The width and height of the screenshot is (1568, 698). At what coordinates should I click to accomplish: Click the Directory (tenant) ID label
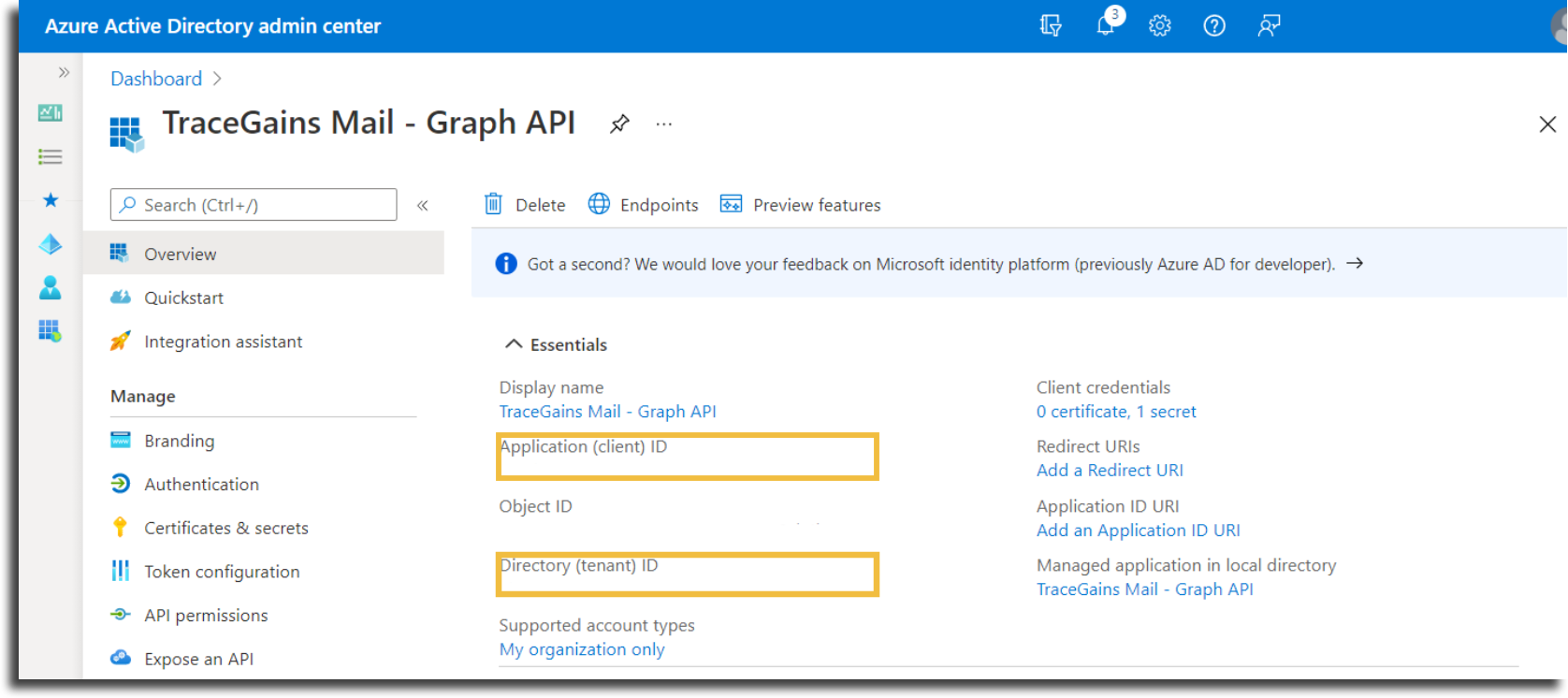coord(579,565)
